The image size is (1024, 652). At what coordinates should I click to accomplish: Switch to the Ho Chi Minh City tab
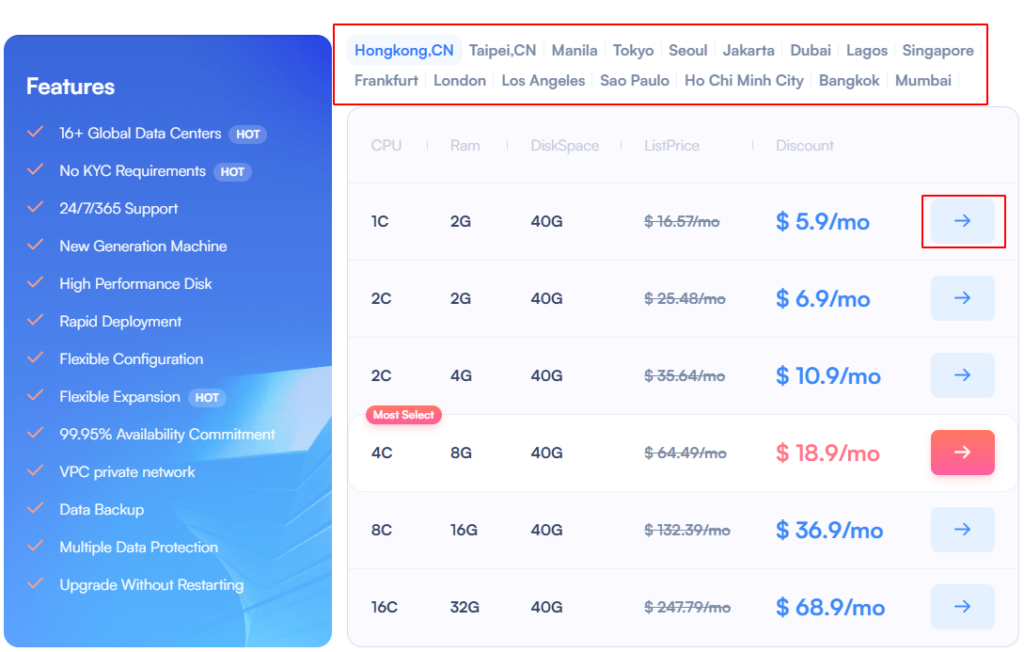point(744,80)
